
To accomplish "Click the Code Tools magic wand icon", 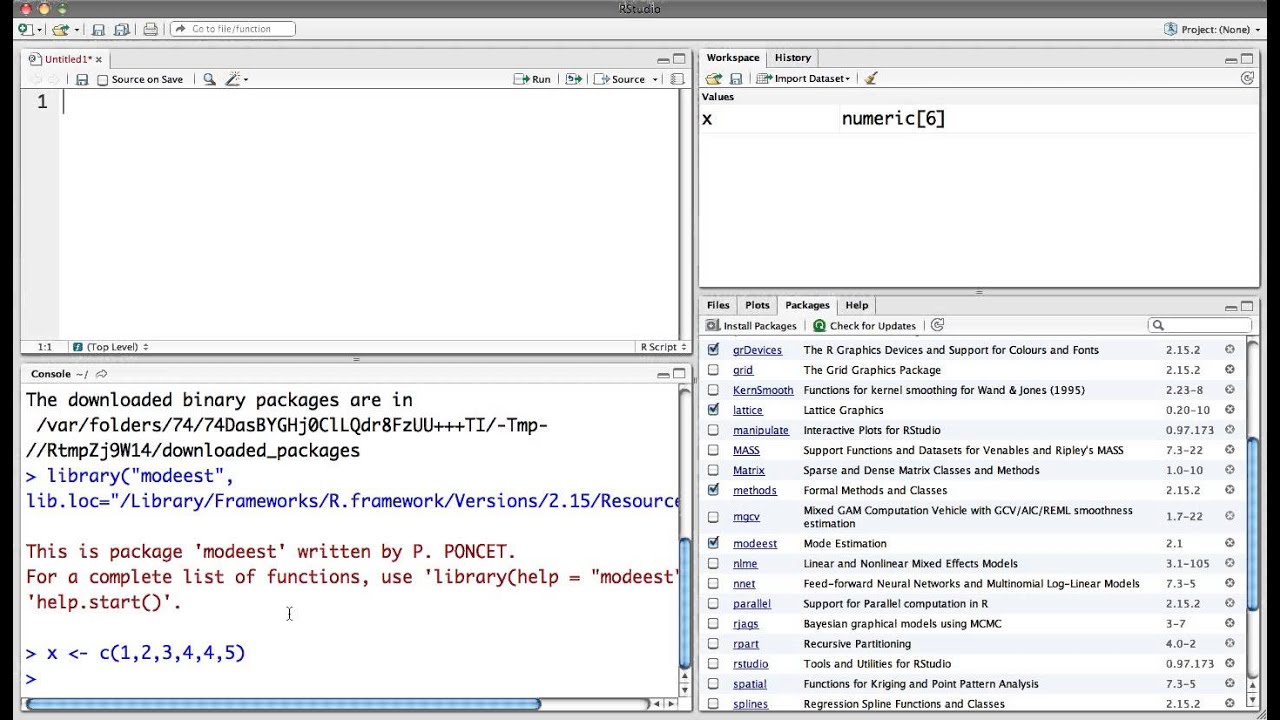I will click(x=233, y=79).
